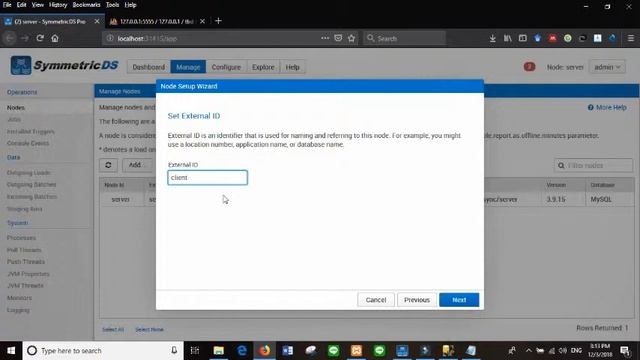
Task: Select Logging in the sidebar
Action: (x=18, y=310)
